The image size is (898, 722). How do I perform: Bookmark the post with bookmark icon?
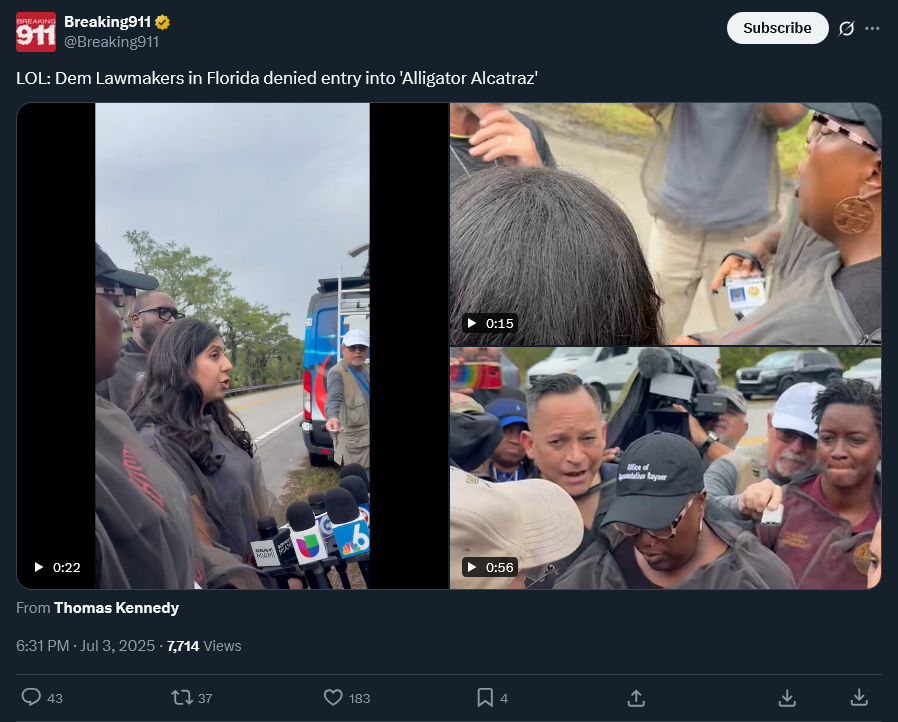485,697
